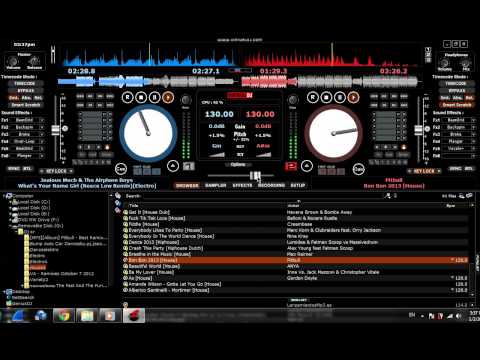
Task: Switch to the SAMPLER tab
Action: 215,185
